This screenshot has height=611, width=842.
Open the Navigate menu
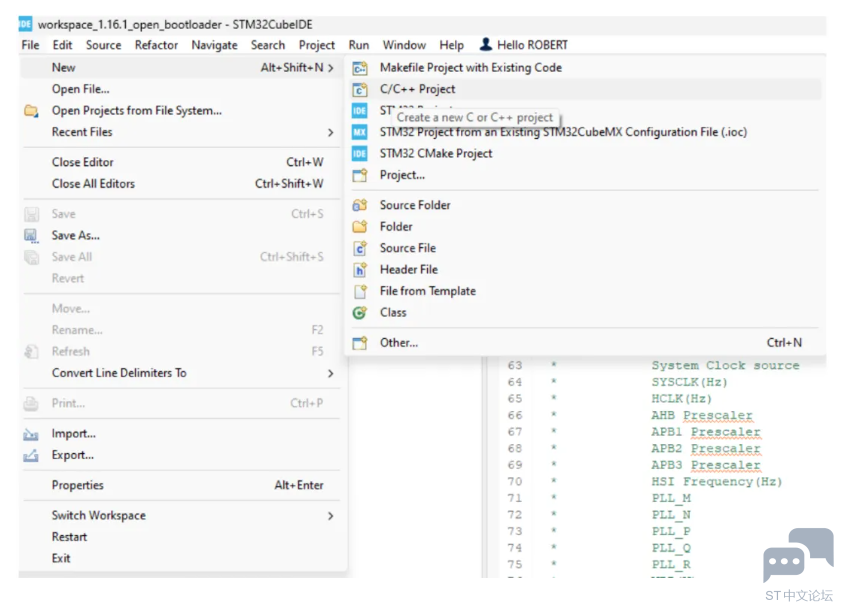pos(214,45)
